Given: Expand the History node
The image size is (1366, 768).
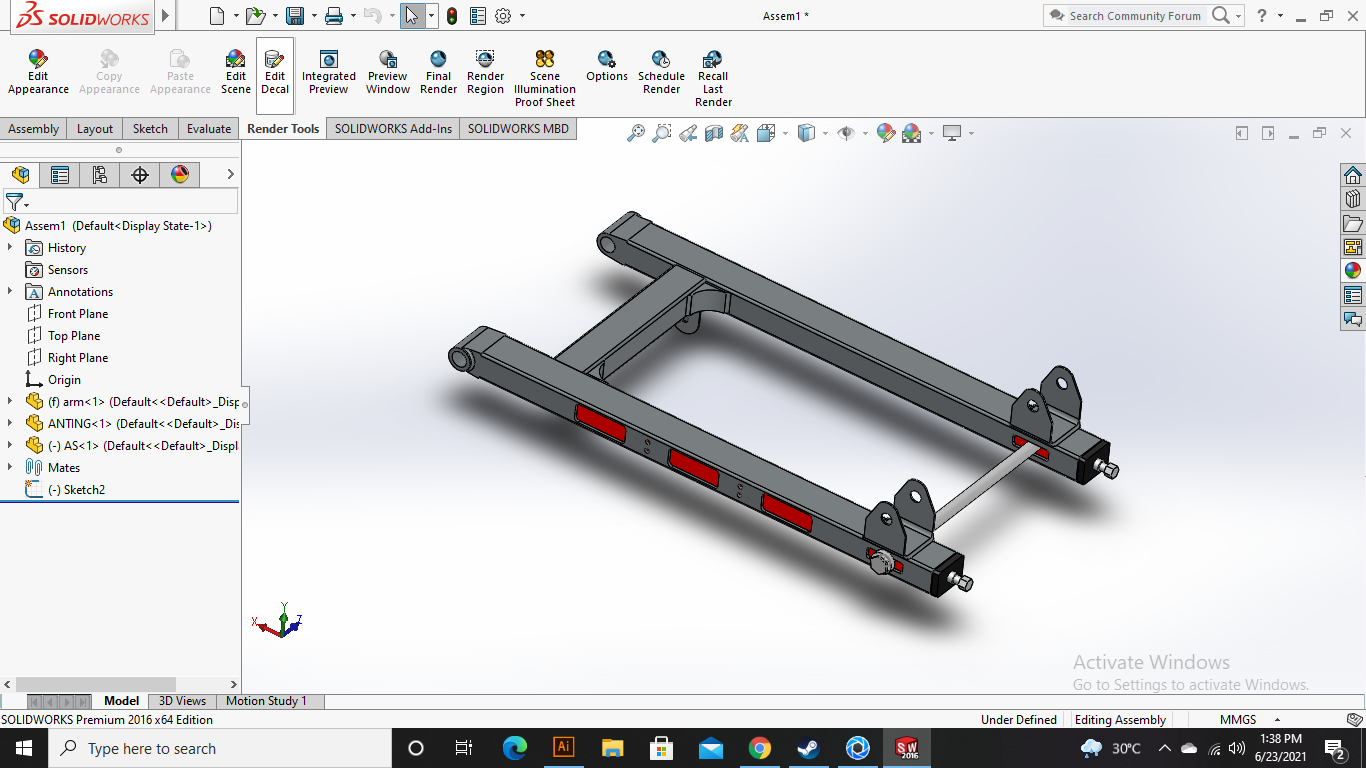Looking at the screenshot, I should tap(10, 247).
